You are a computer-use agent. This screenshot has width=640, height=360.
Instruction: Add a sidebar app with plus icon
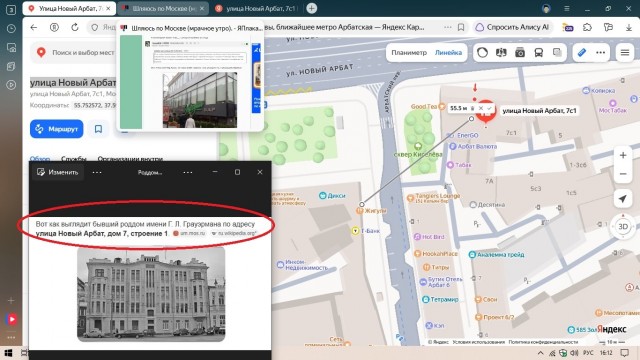(x=11, y=300)
